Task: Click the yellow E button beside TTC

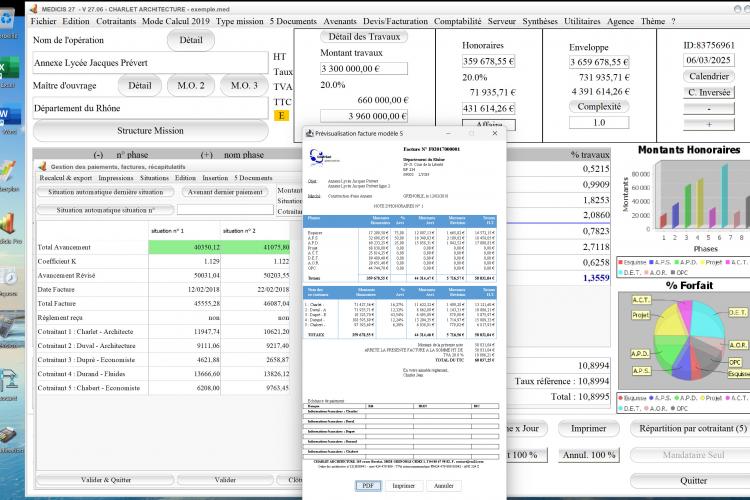Action: tap(281, 115)
